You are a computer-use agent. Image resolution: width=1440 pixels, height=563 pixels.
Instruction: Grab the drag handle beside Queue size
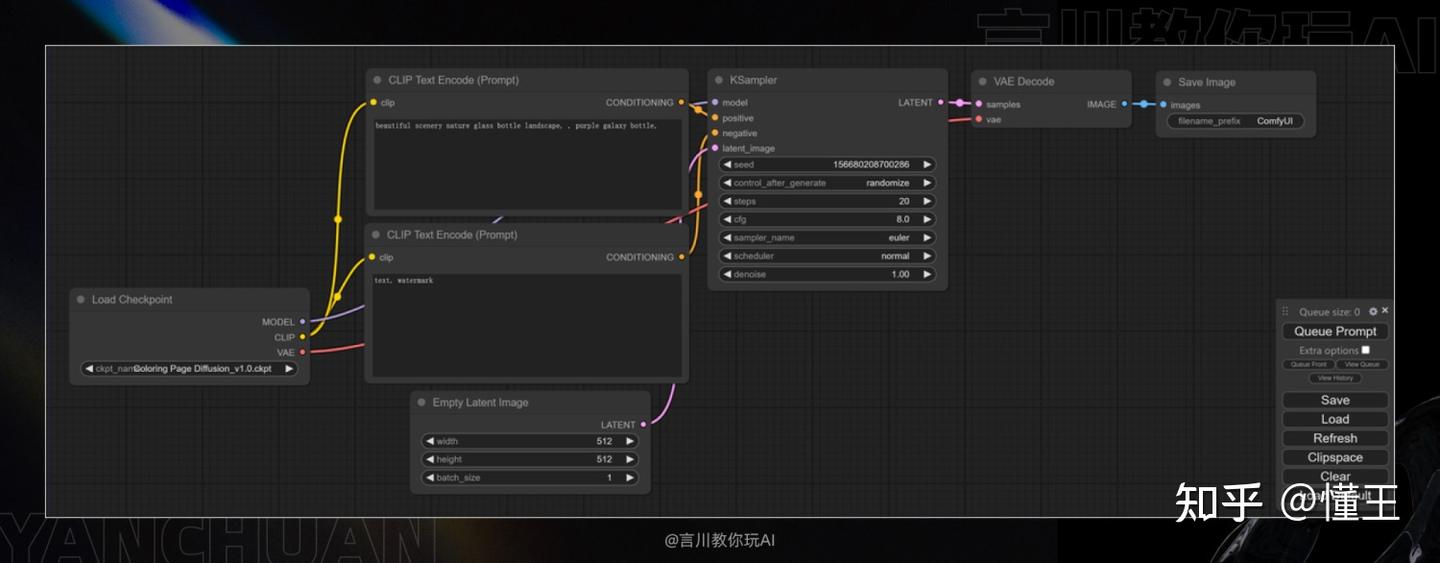[1286, 312]
